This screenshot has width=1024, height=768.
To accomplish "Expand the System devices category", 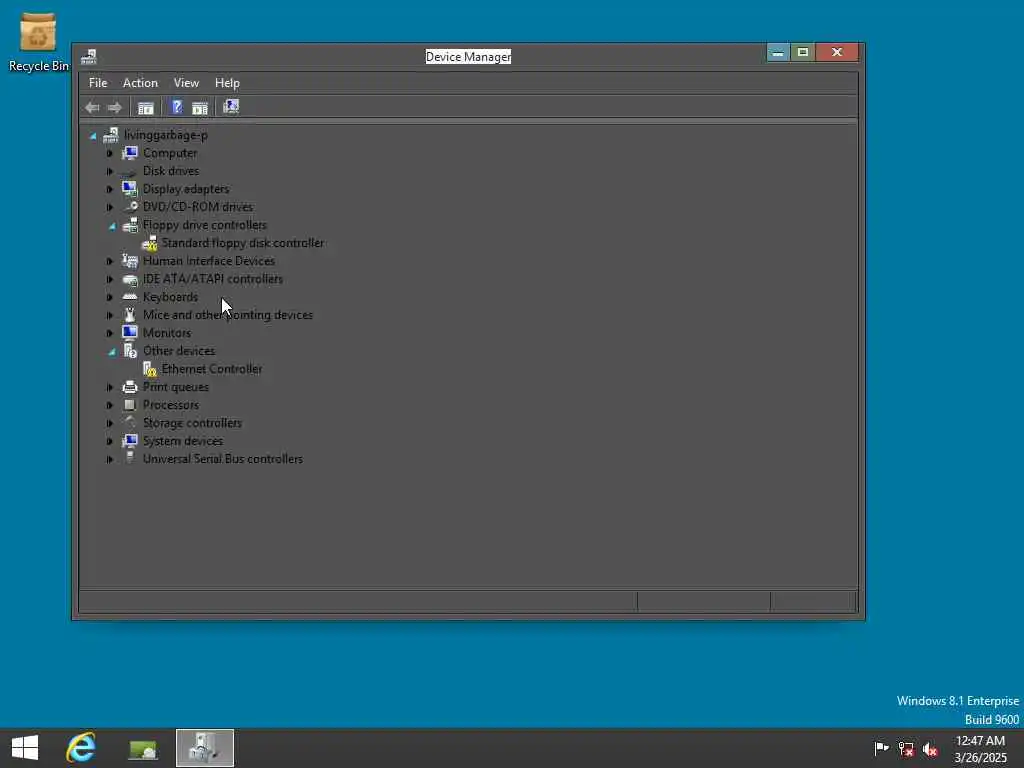I will [x=110, y=441].
